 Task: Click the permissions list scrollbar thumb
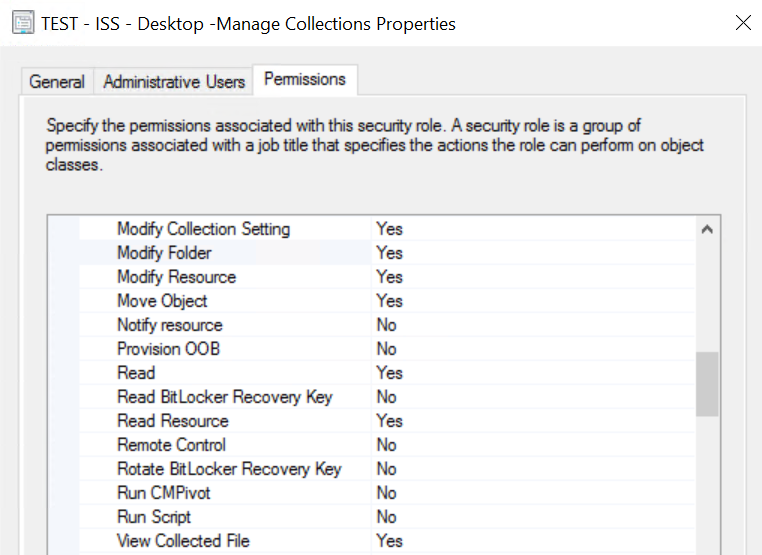coord(707,384)
